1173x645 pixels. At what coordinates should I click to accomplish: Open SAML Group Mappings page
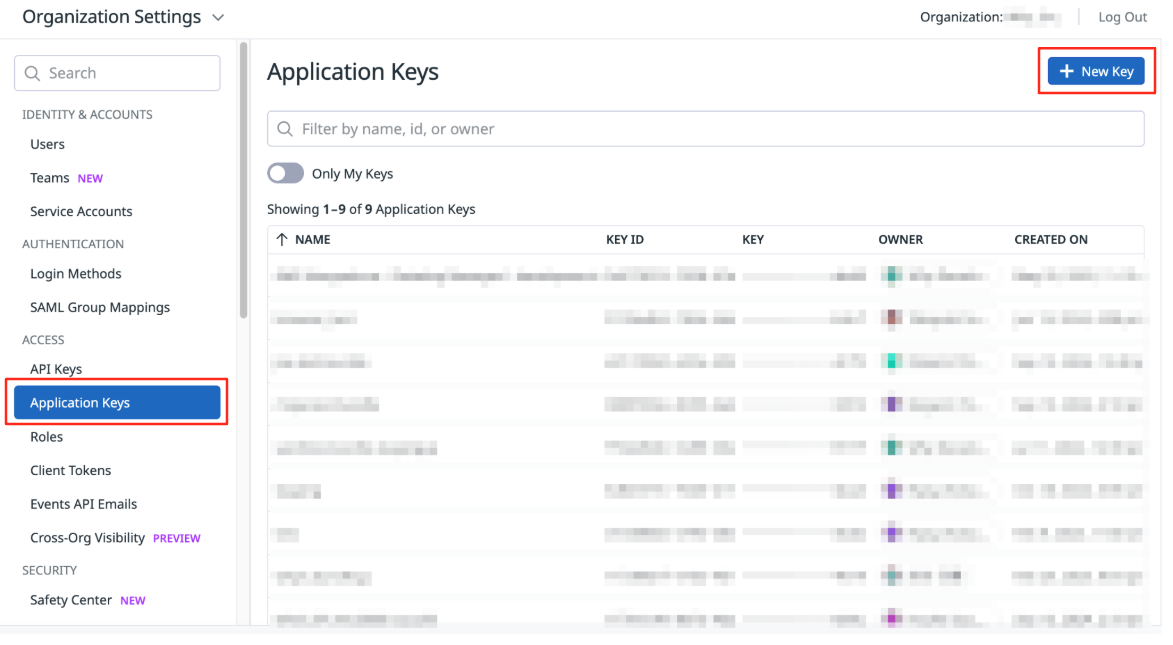101,310
